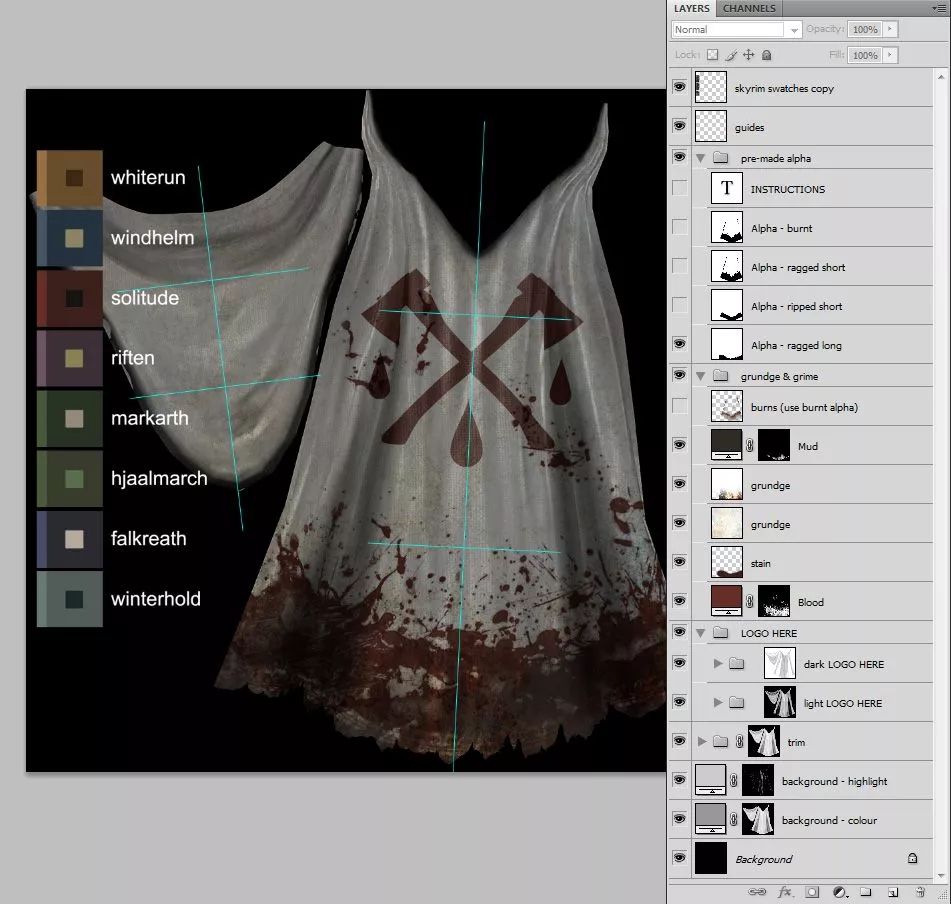Click the winterhold color swatch
951x904 pixels.
coord(70,599)
